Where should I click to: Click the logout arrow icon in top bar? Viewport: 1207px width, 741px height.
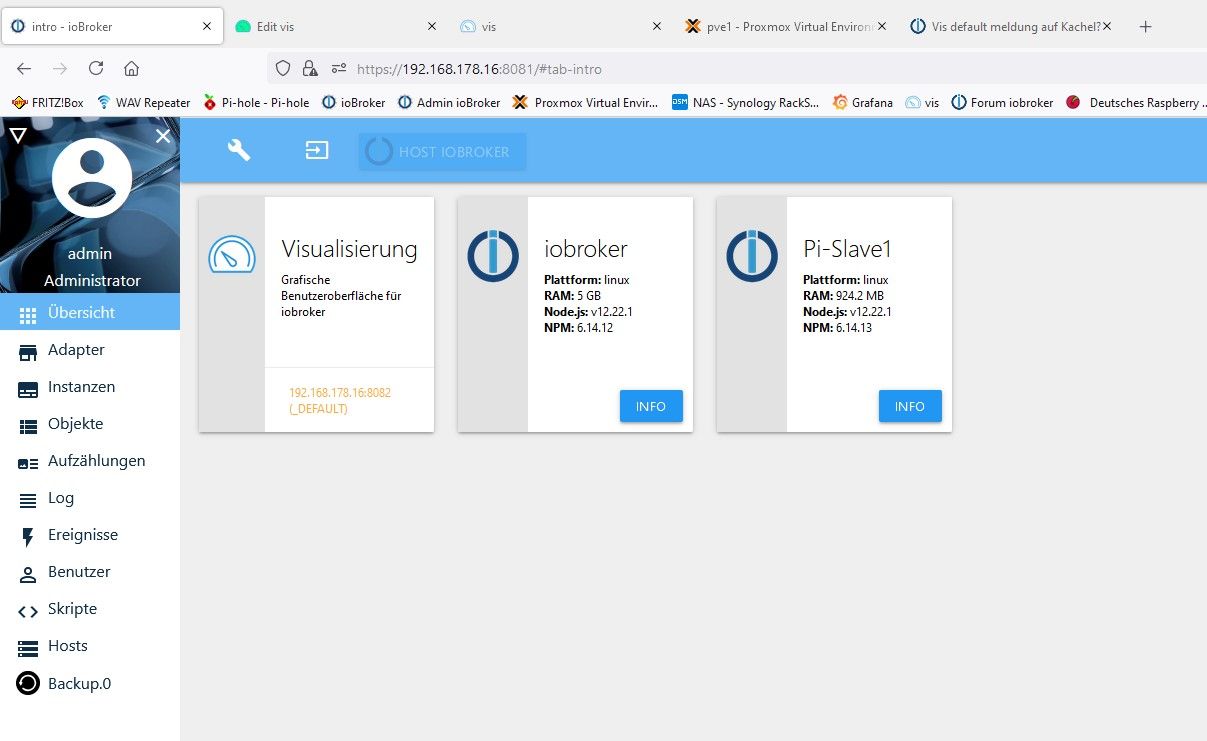(x=317, y=151)
